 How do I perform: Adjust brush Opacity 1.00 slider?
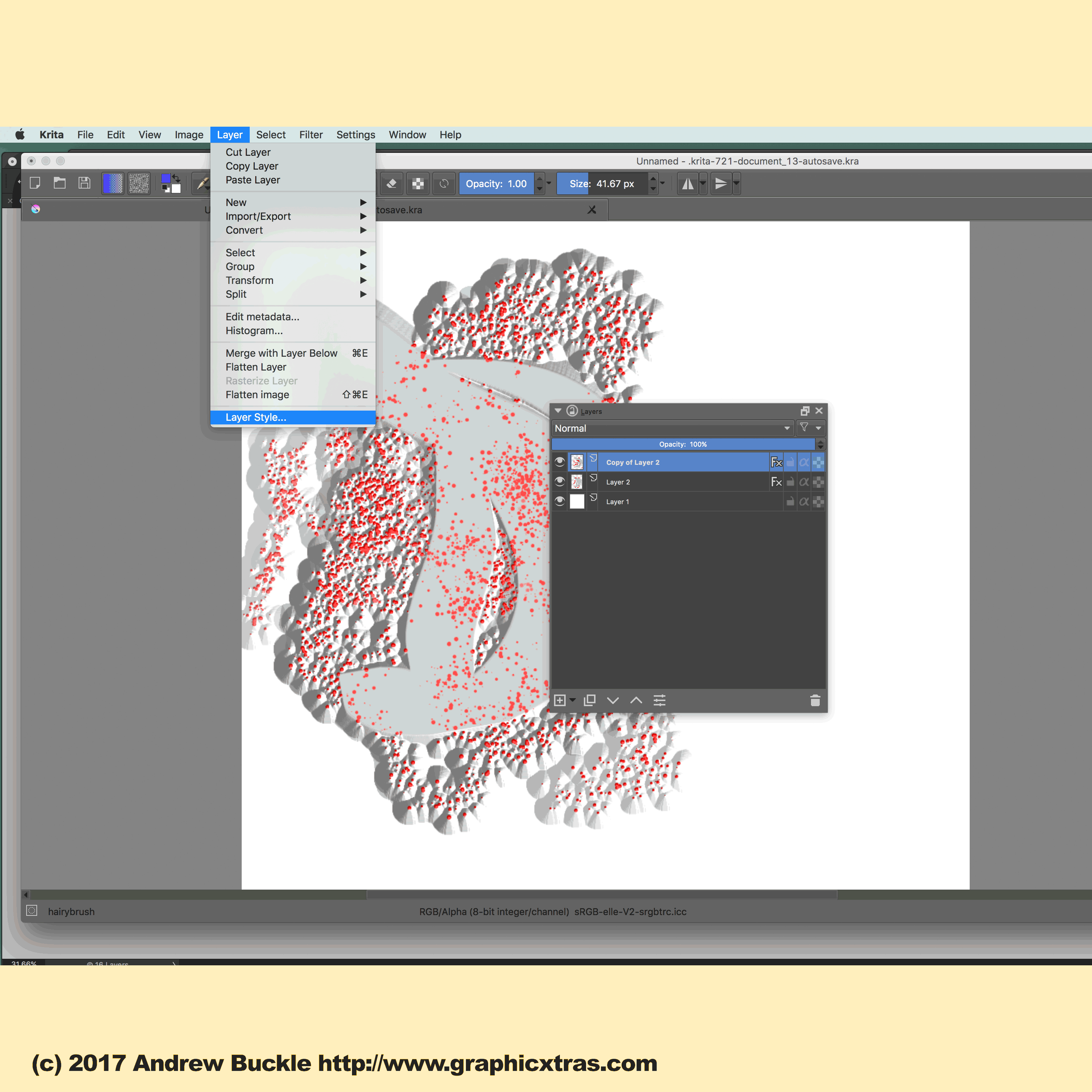pyautogui.click(x=496, y=184)
